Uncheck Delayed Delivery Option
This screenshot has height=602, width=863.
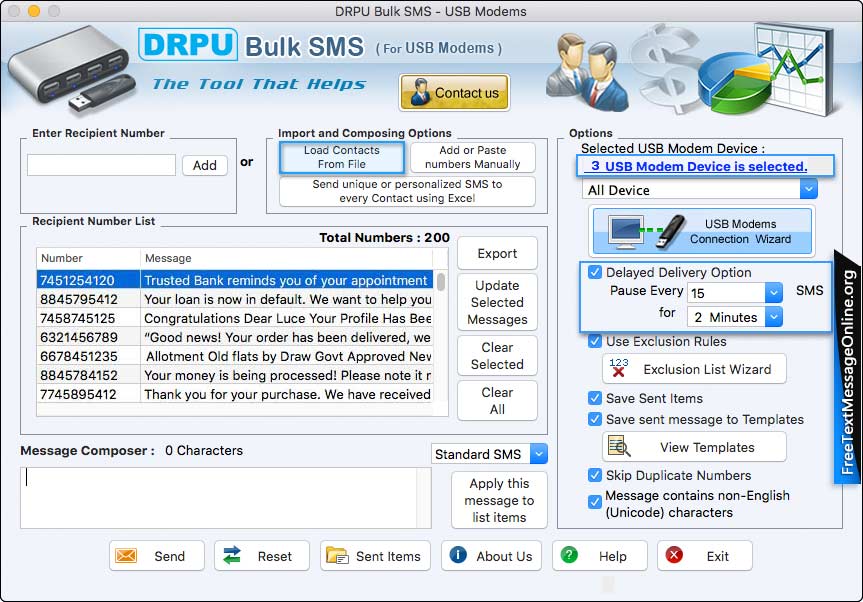(x=594, y=272)
